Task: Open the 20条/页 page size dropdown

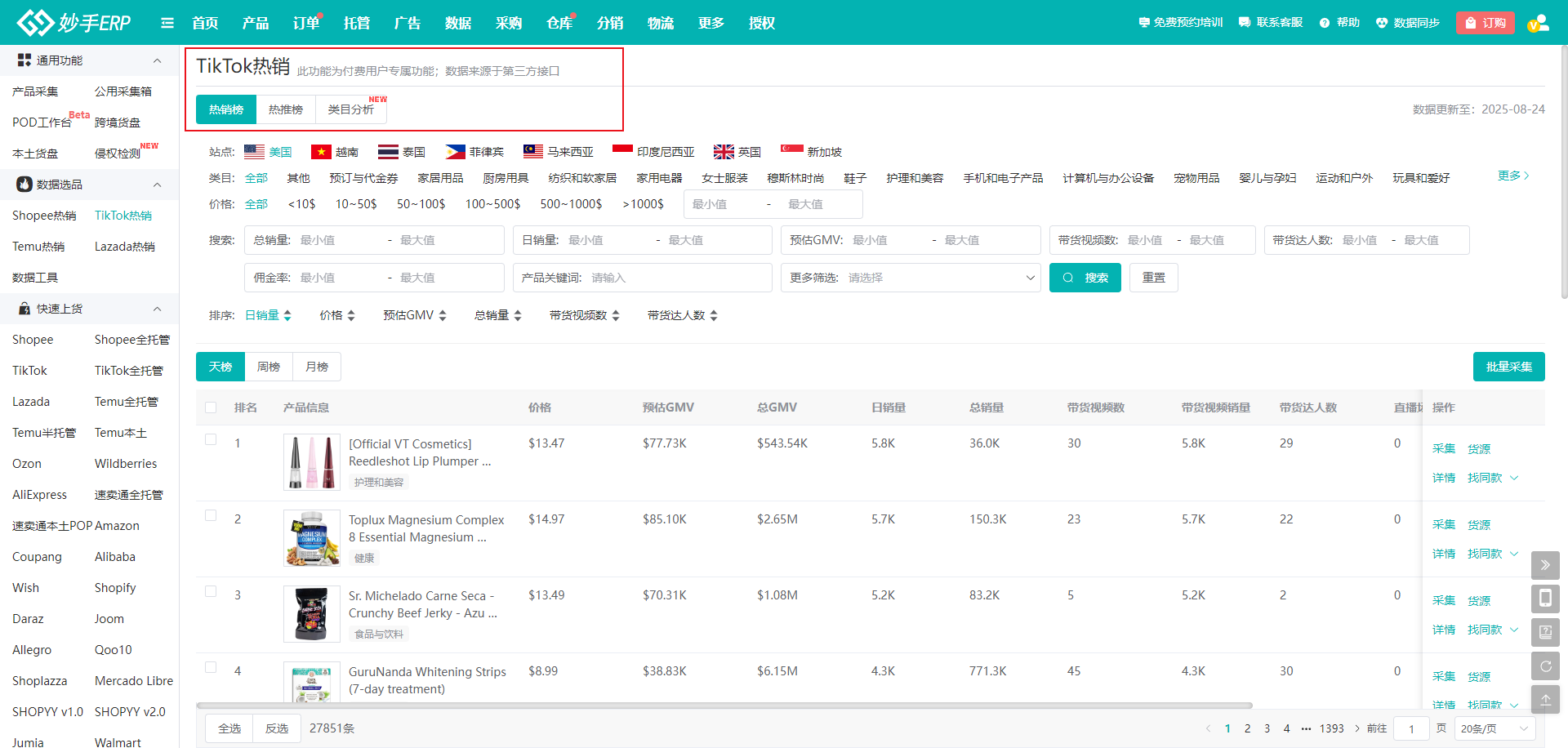Action: tap(1494, 728)
